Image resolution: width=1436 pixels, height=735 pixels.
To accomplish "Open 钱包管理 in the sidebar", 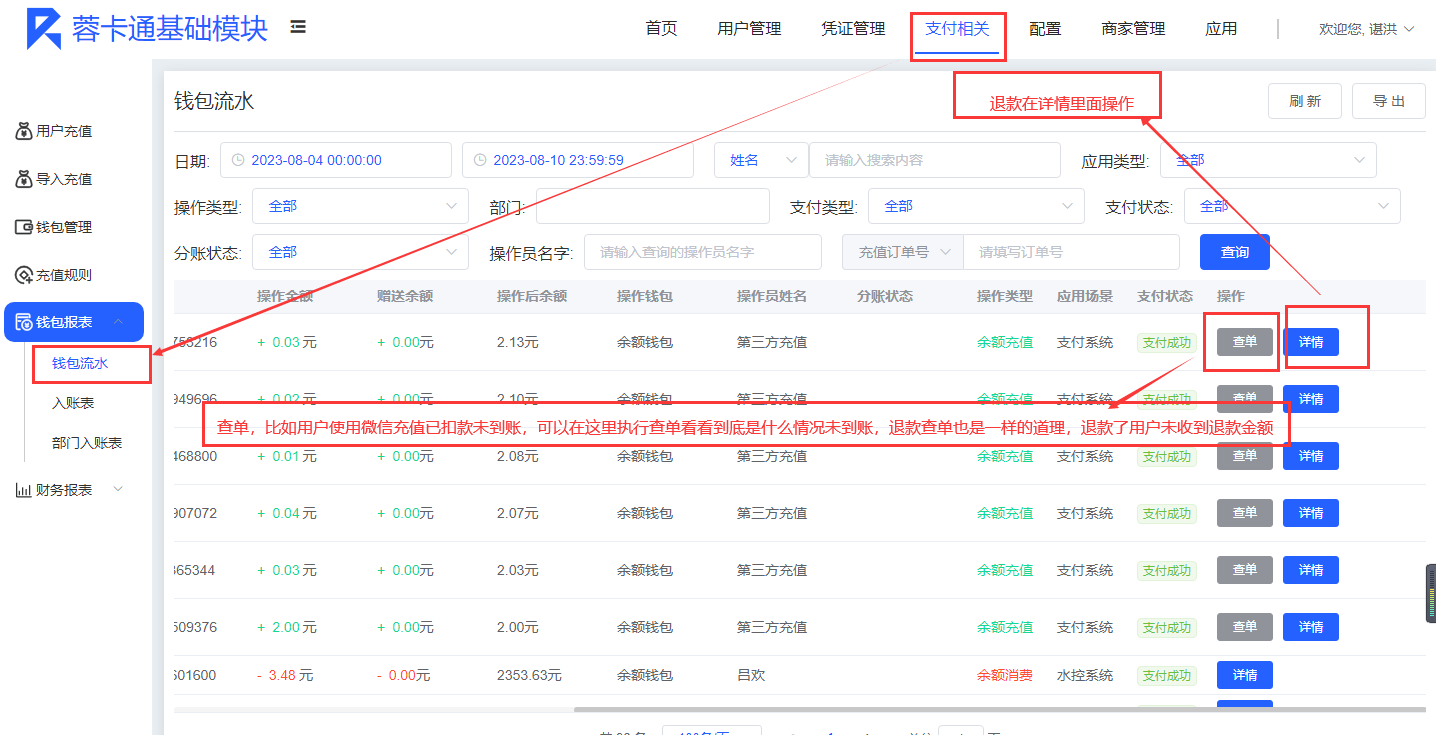I will (x=64, y=227).
